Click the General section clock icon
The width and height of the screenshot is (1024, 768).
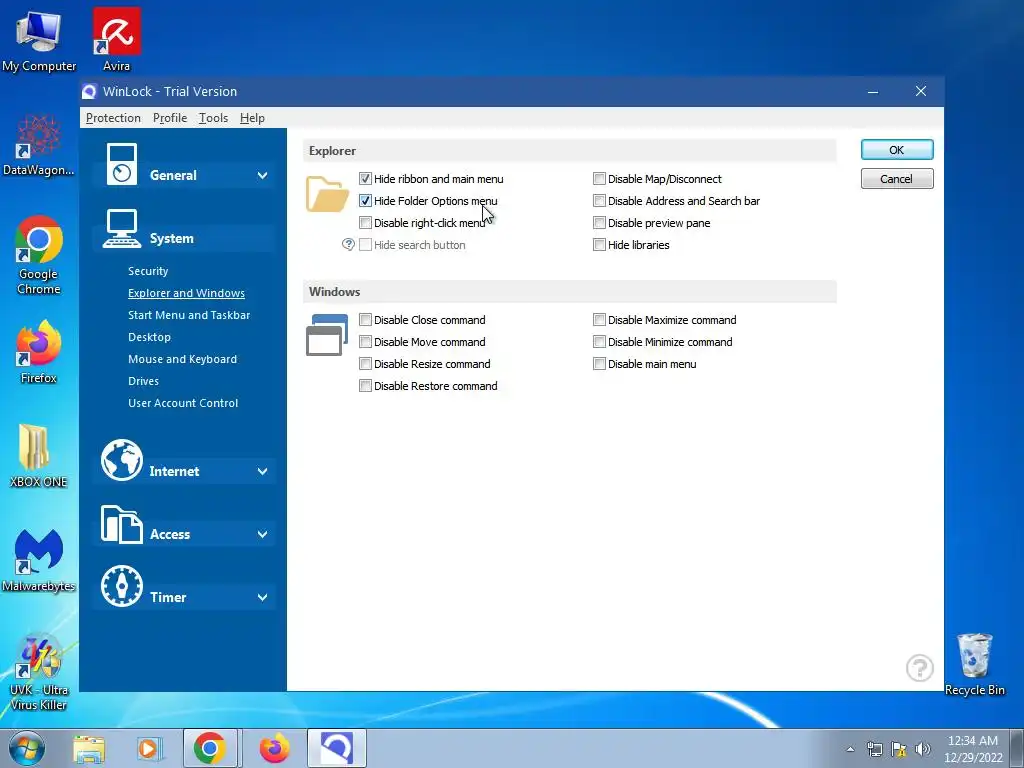pos(121,164)
